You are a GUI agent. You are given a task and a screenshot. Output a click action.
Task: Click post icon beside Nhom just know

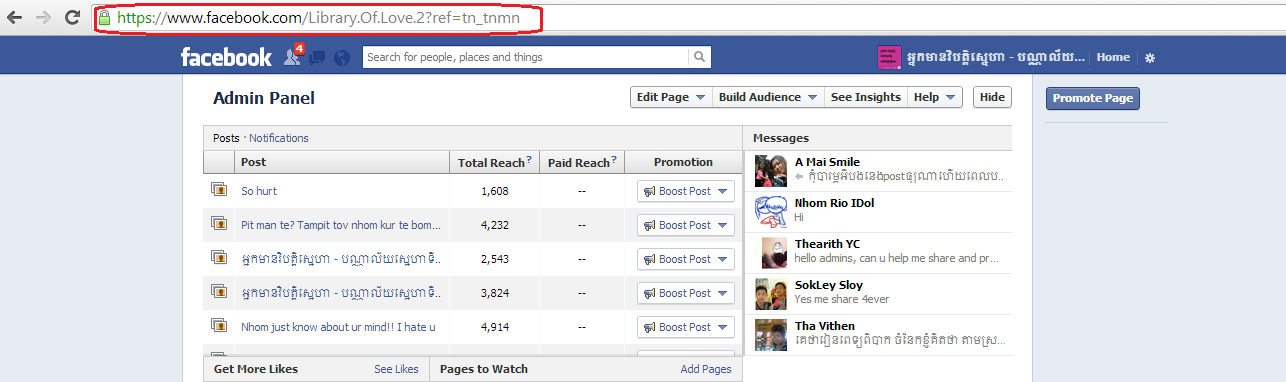(219, 325)
